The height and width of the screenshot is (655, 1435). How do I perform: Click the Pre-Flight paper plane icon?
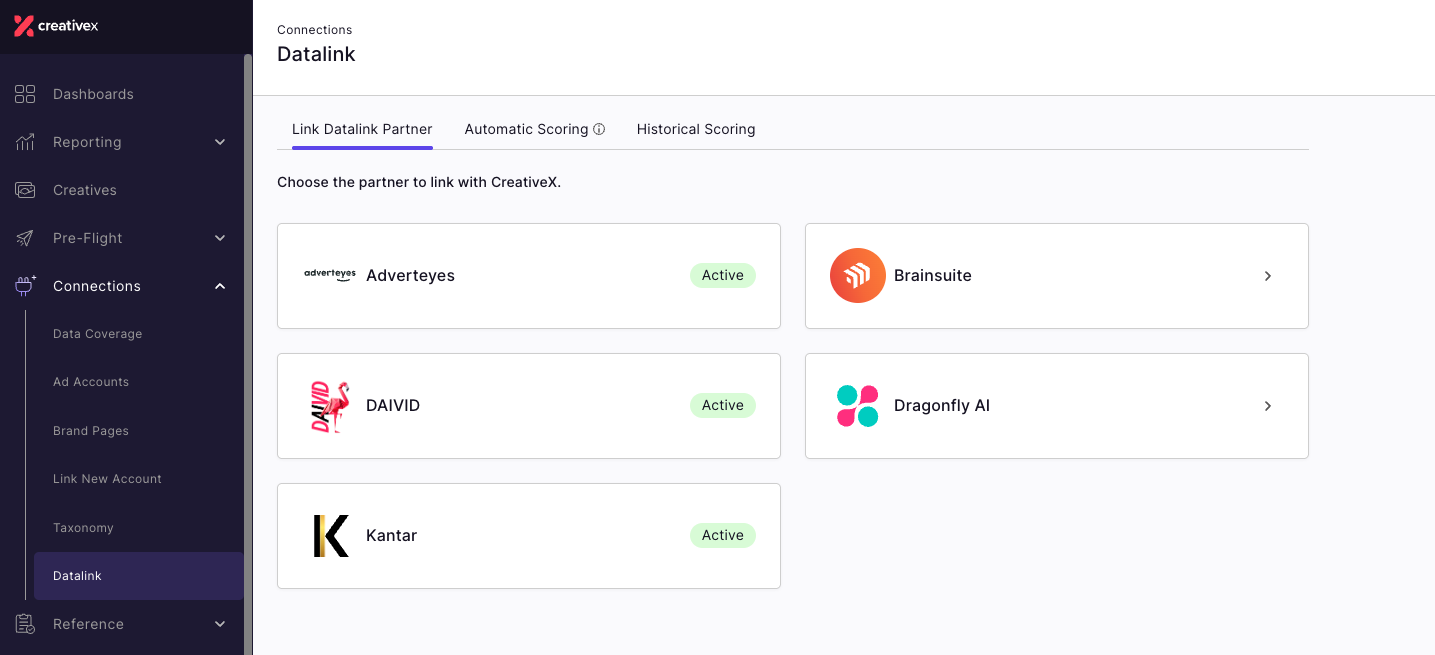(25, 238)
